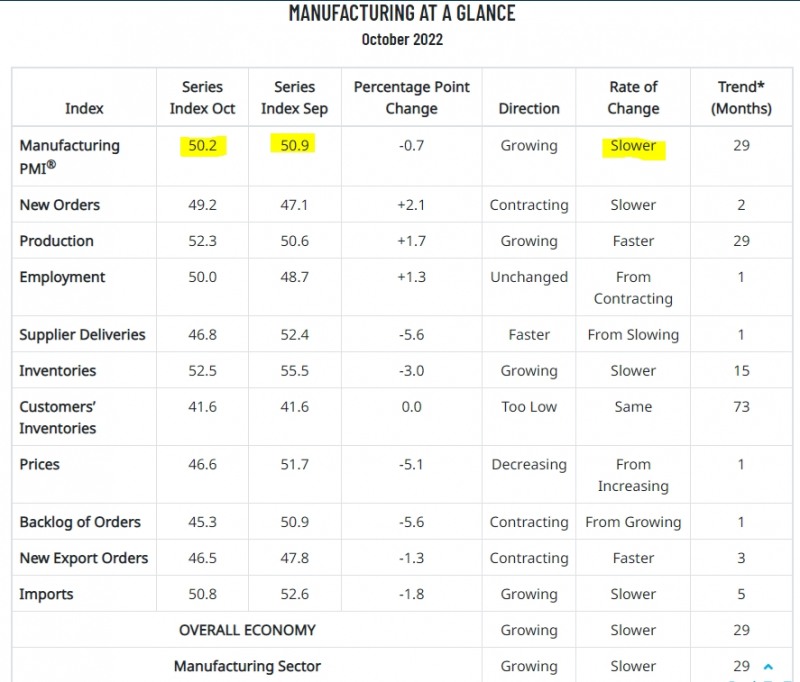Click the 'Imports' row label
Image resolution: width=800 pixels, height=682 pixels.
[x=46, y=595]
